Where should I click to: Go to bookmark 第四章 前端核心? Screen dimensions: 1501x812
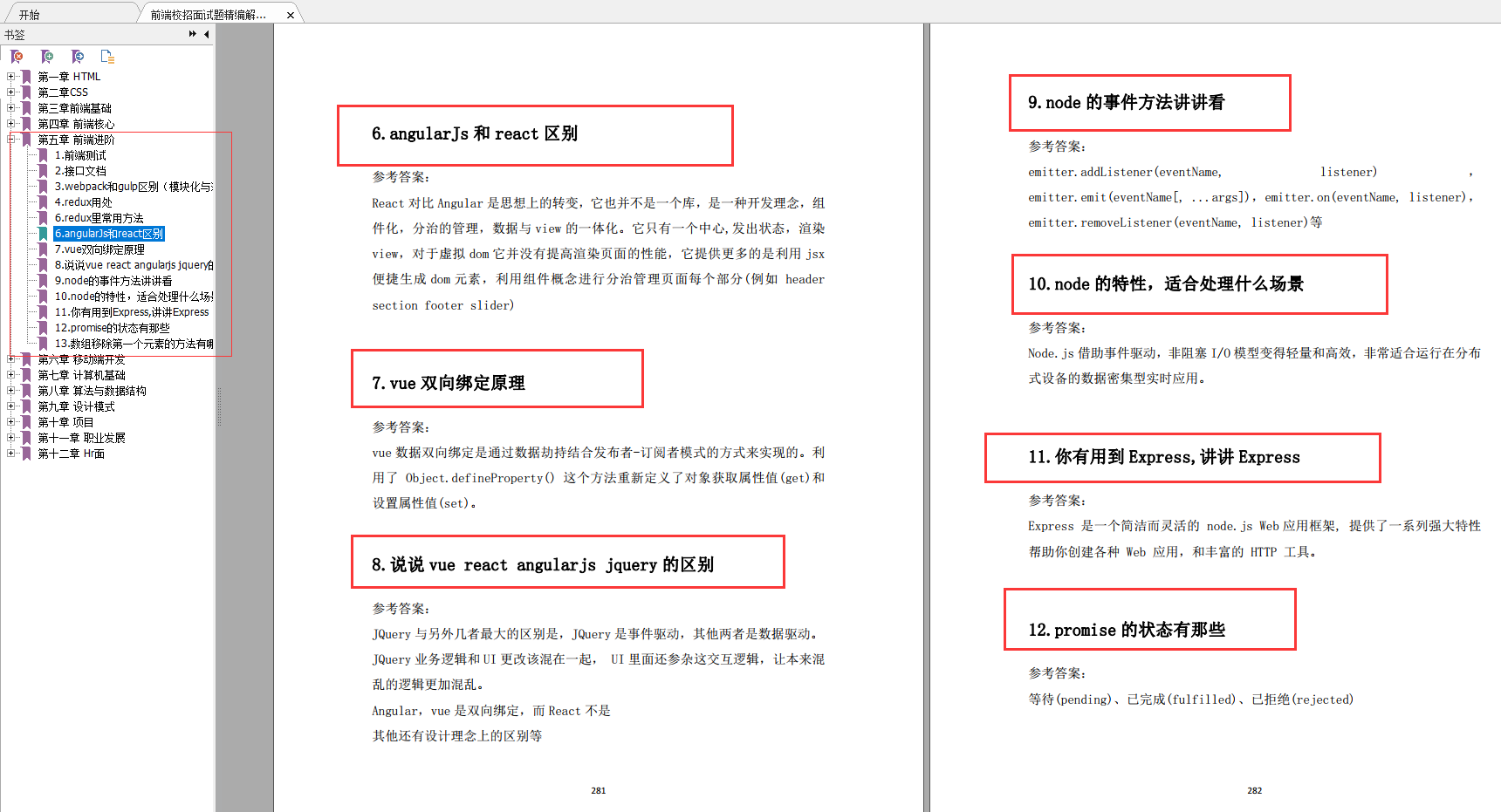(x=76, y=124)
